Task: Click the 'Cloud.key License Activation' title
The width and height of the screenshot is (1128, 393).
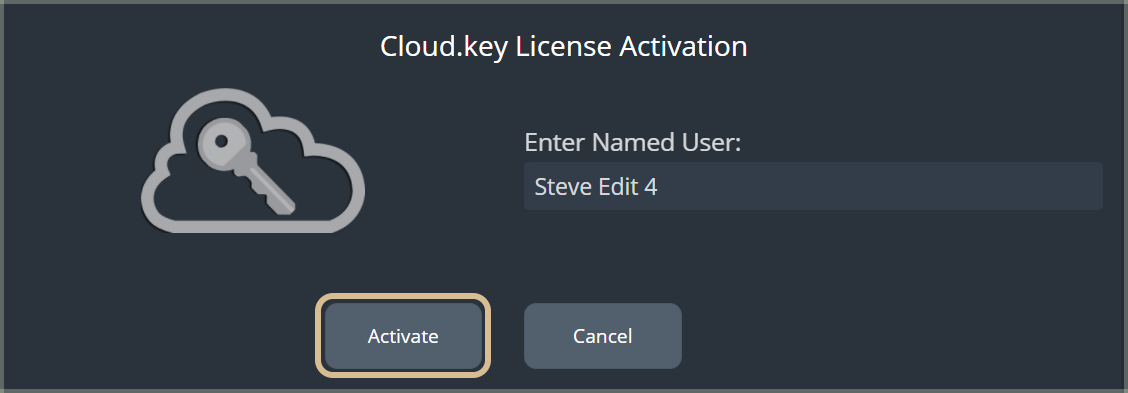Action: 563,46
